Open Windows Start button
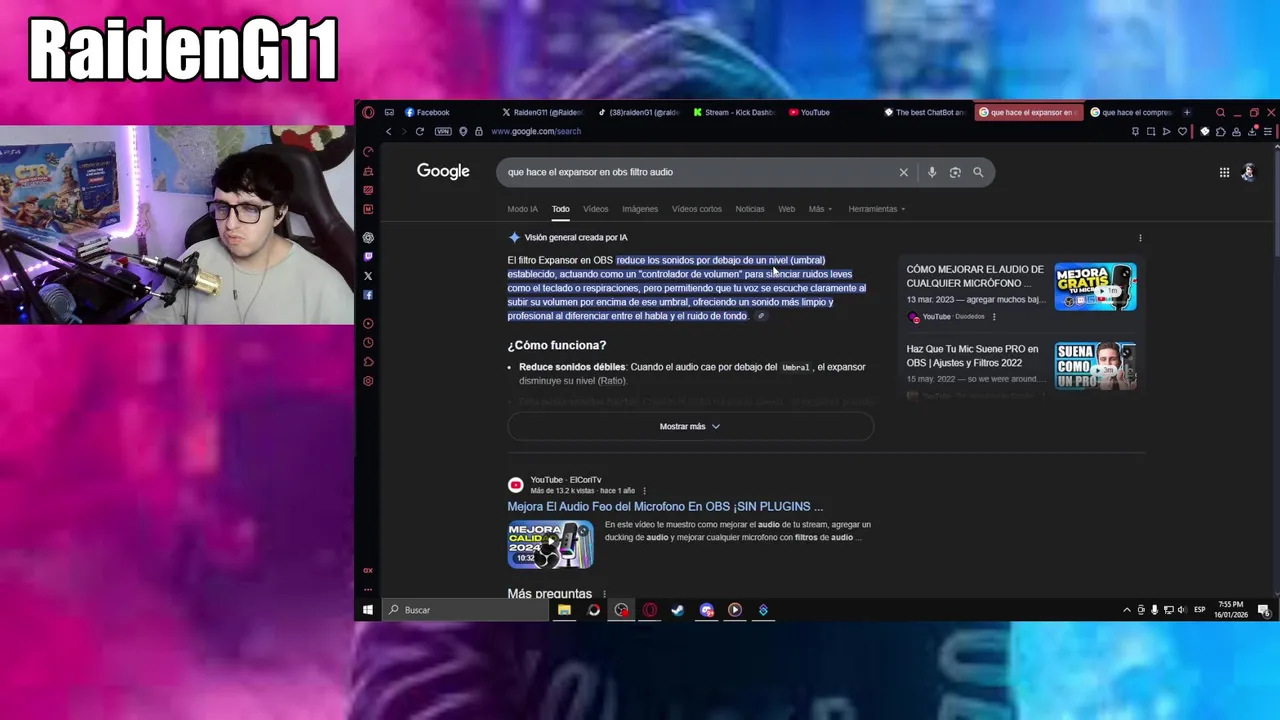1280x720 pixels. [x=368, y=610]
